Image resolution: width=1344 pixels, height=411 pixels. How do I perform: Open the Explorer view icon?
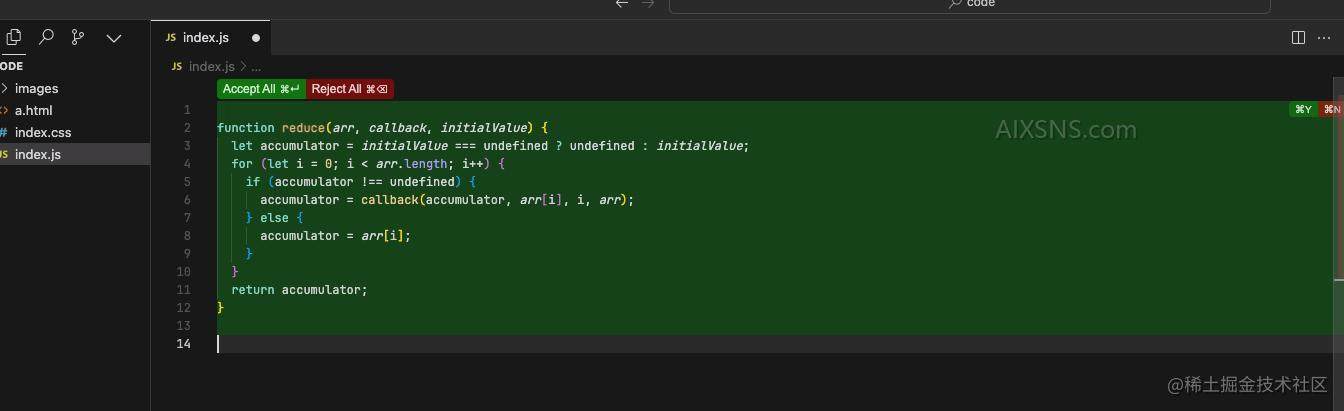click(14, 37)
